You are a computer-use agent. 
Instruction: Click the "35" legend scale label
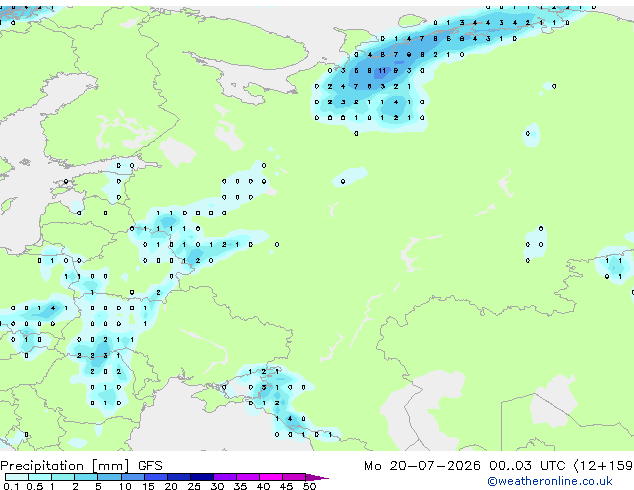(x=240, y=486)
